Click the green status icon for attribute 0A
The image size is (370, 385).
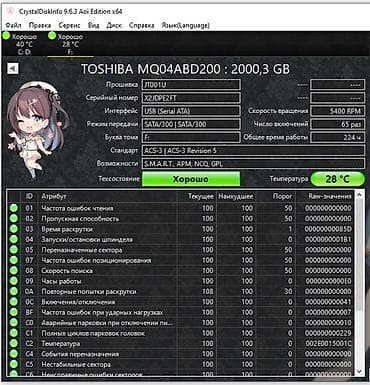pyautogui.click(x=14, y=291)
